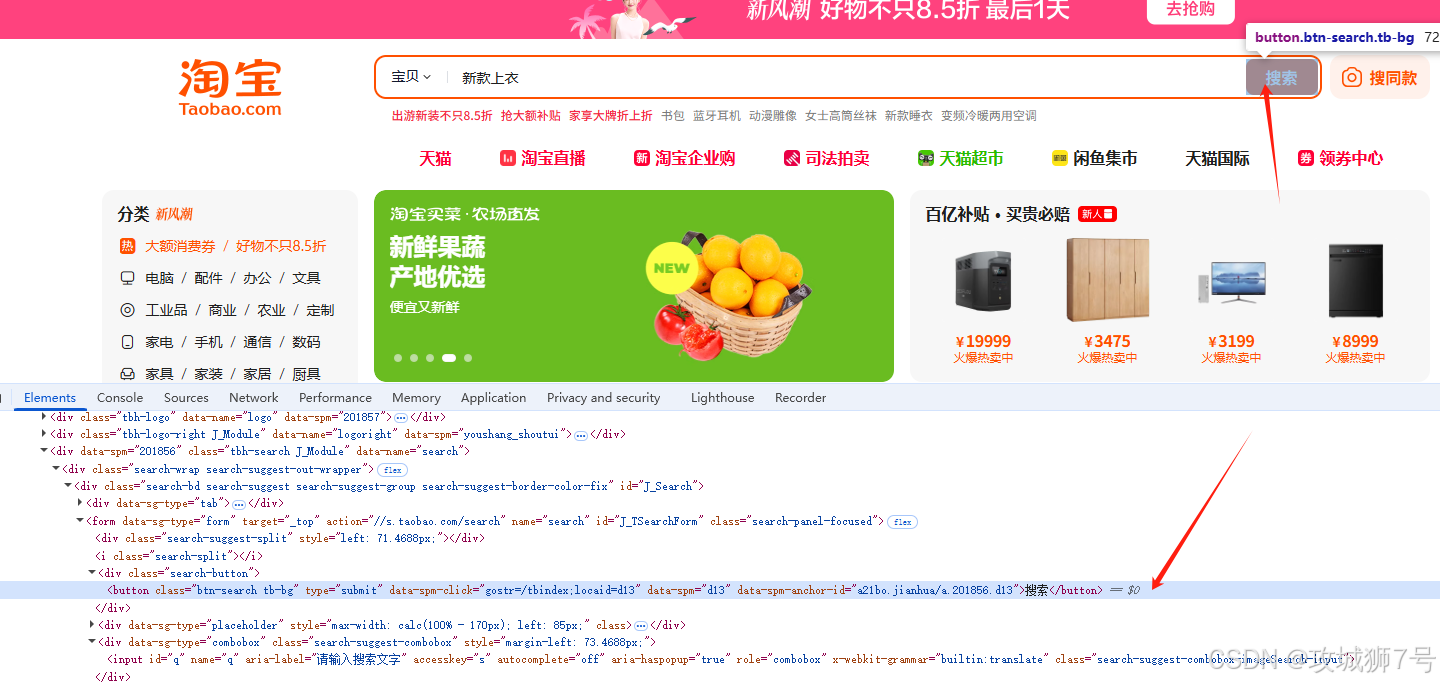Open the Recorder tab

point(800,397)
